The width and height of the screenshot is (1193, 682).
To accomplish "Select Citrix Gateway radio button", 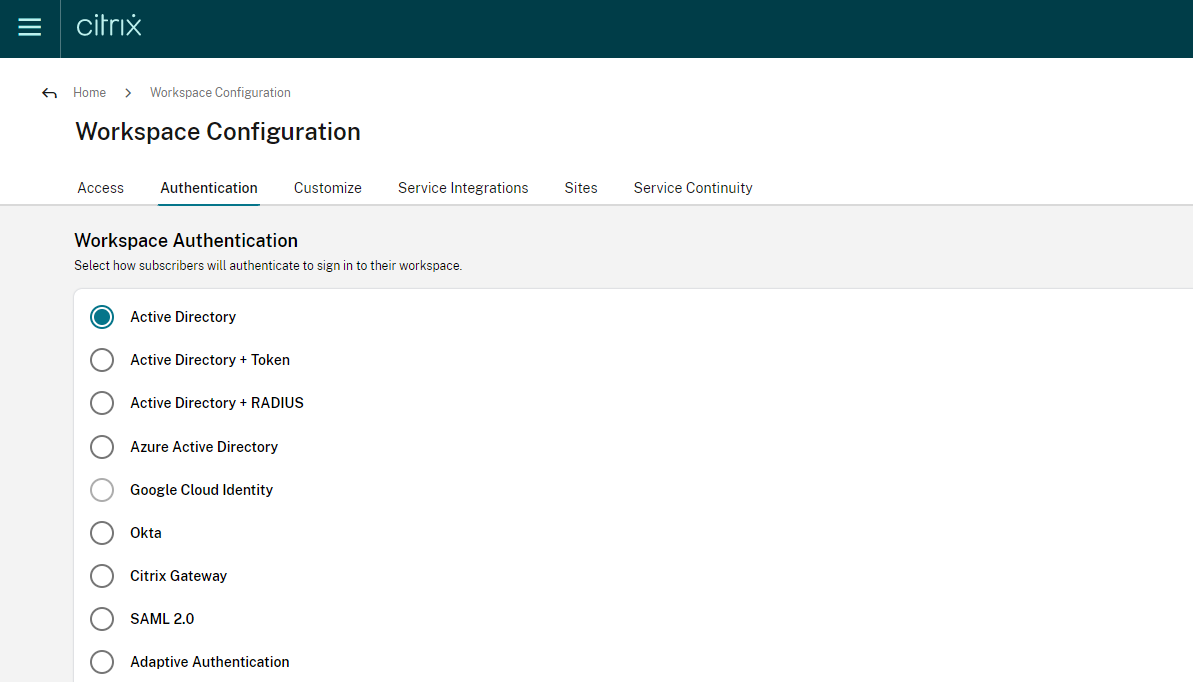I will pos(102,576).
